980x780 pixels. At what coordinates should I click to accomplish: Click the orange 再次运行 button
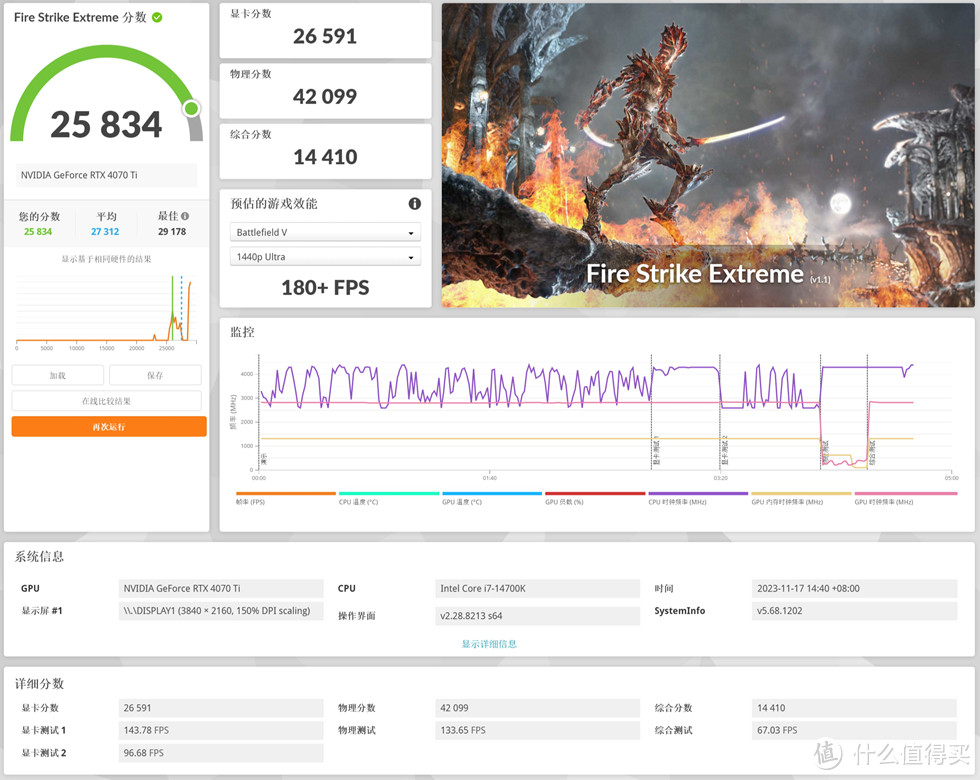click(109, 426)
